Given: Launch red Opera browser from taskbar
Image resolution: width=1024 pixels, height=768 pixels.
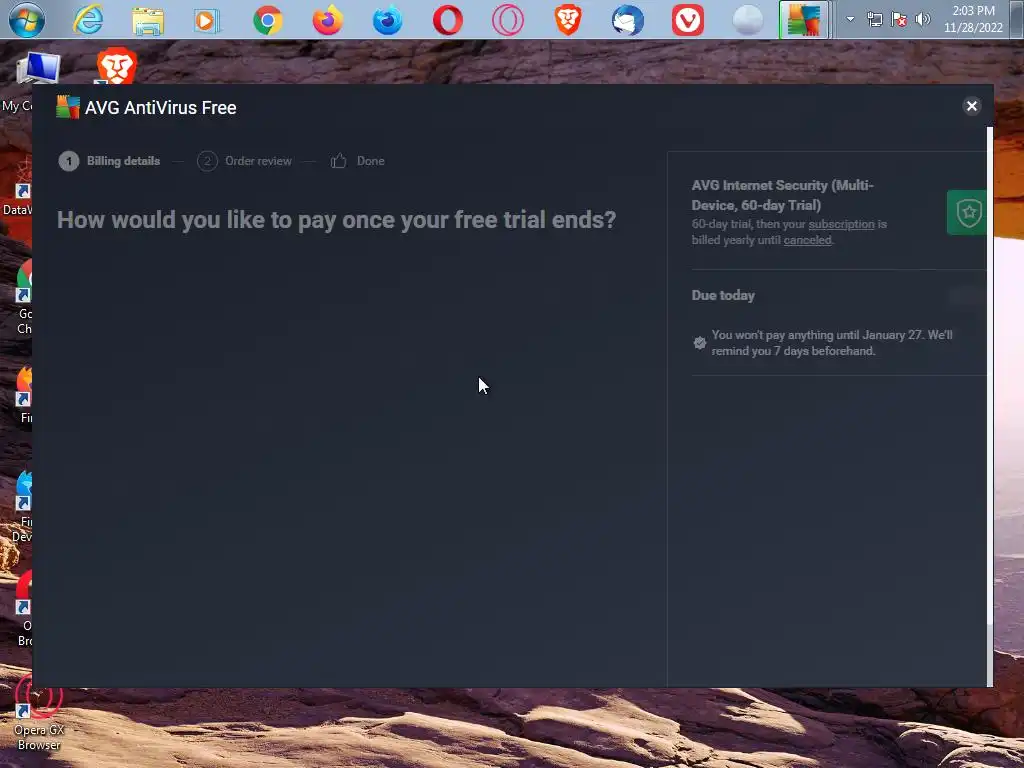Looking at the screenshot, I should pyautogui.click(x=447, y=20).
